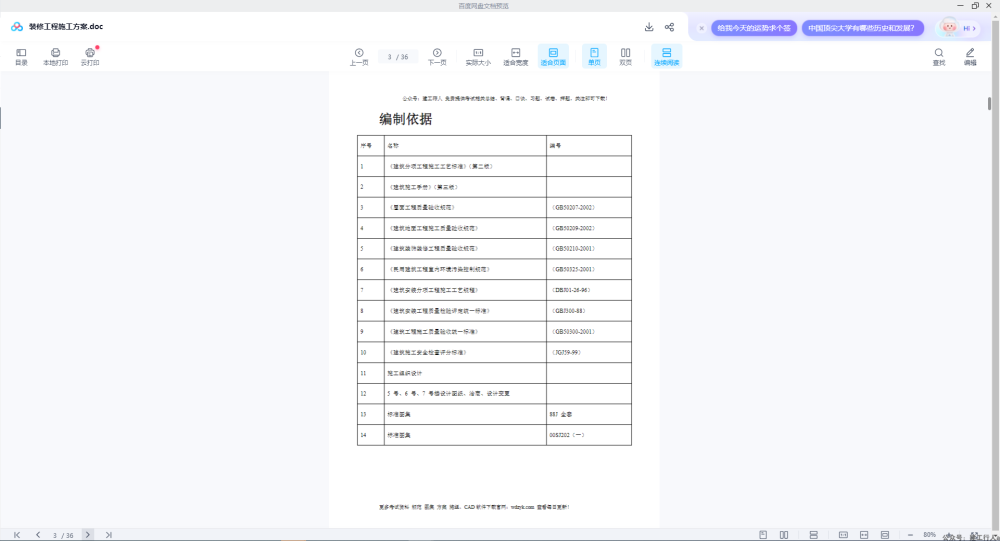
Task: Toggle 适合页面 fit page mode
Action: point(553,57)
